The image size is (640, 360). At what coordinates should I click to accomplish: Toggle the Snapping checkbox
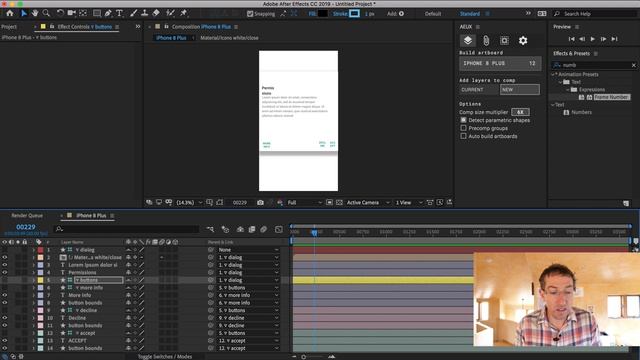[x=250, y=14]
